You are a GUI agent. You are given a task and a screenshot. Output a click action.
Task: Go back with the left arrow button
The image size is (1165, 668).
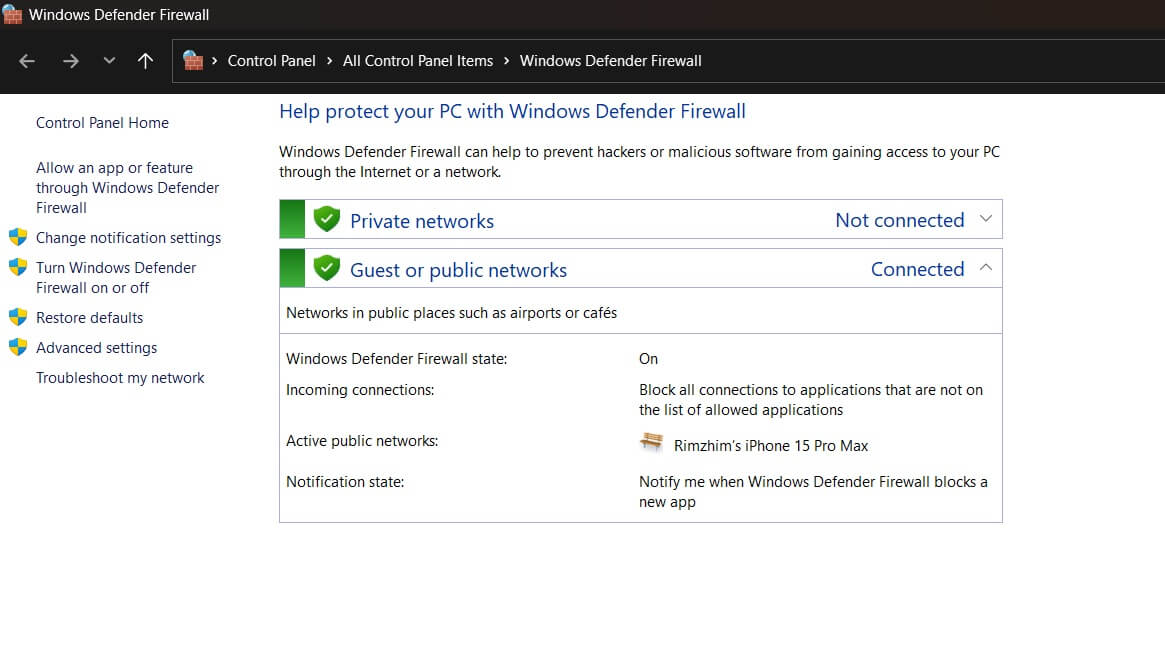click(x=27, y=61)
